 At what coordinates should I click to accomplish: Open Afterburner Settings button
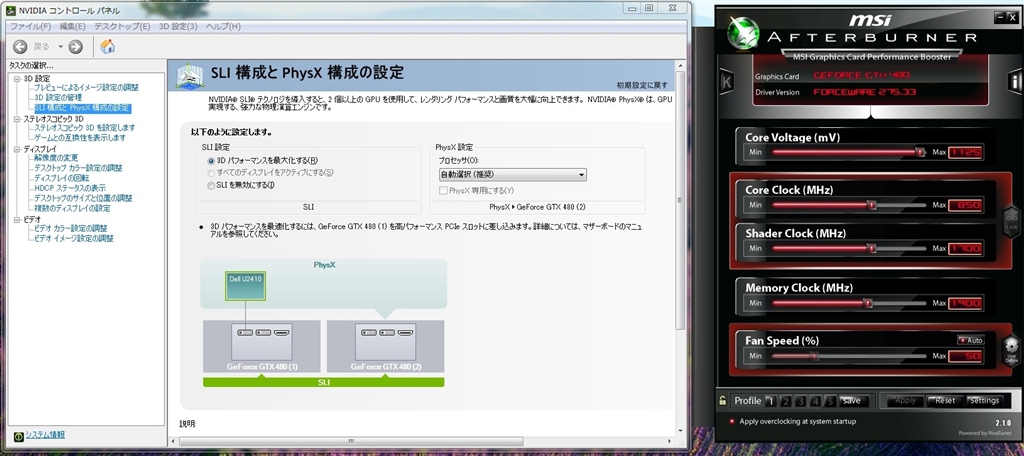[x=984, y=400]
